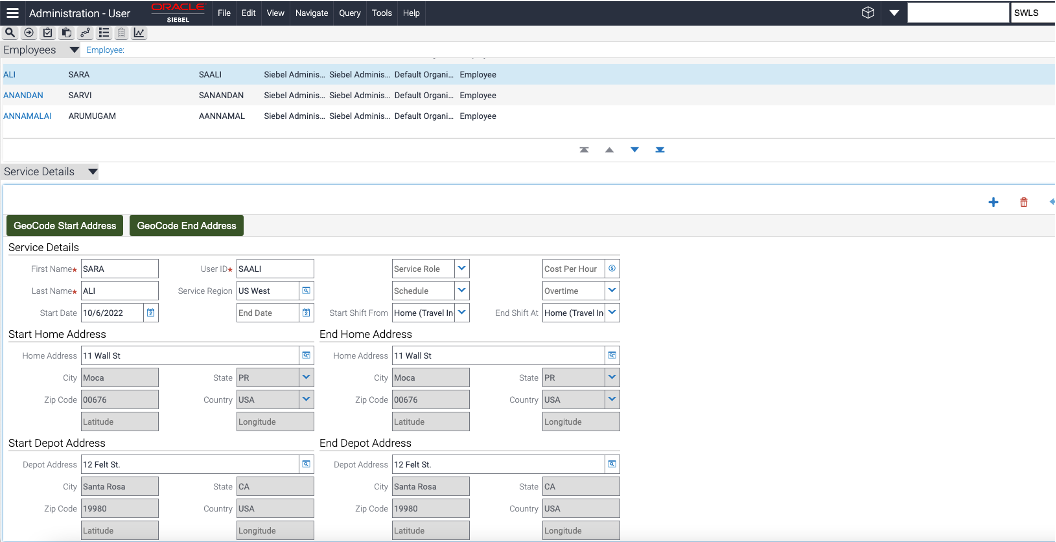Go to next record set arrow
Screen dimensions: 1056x542
pyautogui.click(x=634, y=150)
